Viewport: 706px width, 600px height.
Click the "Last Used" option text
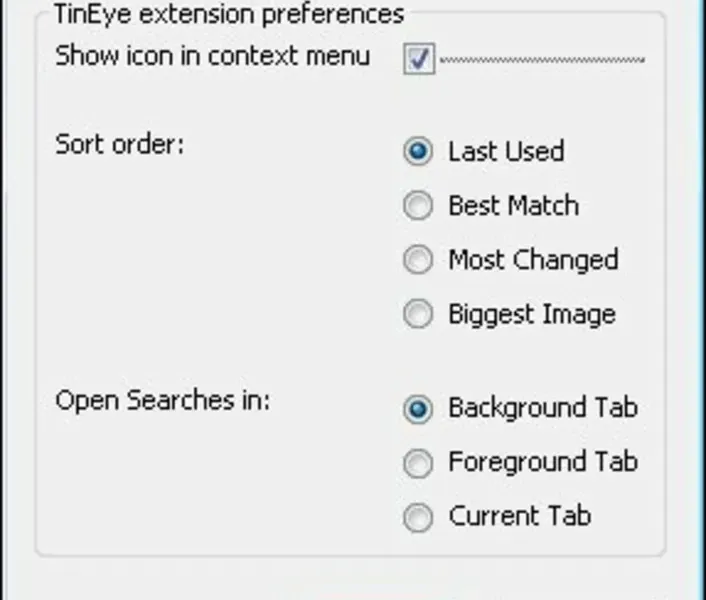tap(506, 152)
